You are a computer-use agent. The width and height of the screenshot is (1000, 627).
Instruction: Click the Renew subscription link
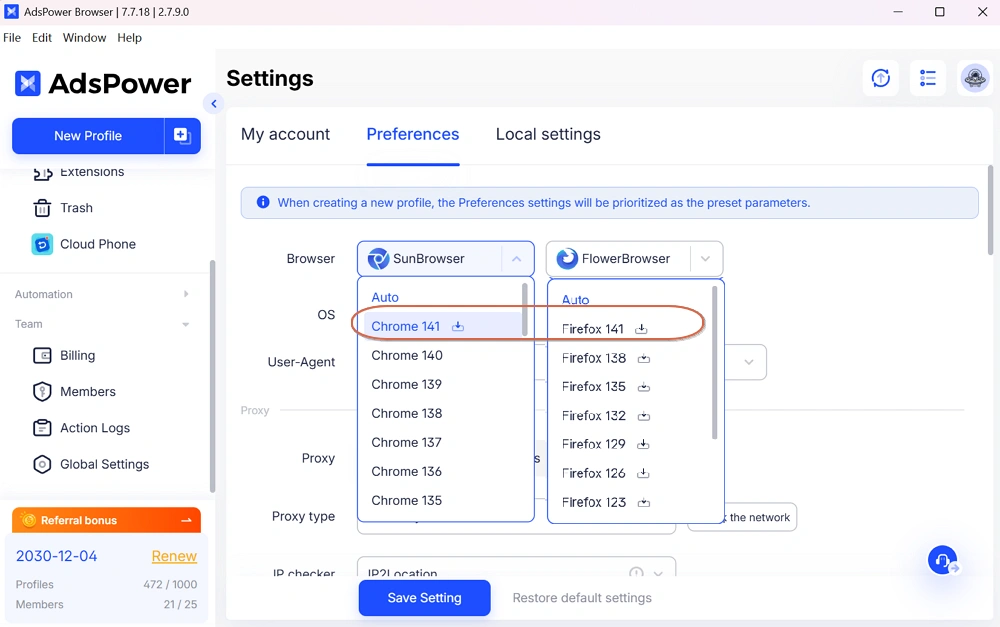point(174,556)
